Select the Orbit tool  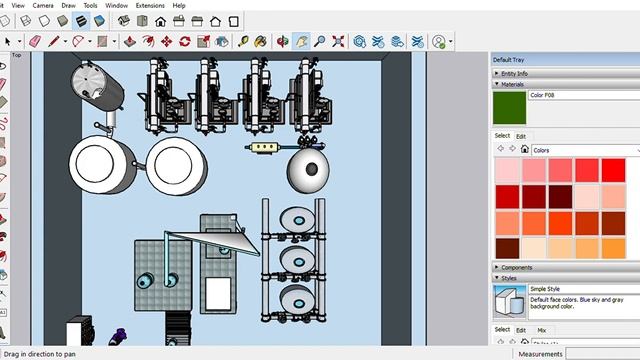pyautogui.click(x=282, y=41)
